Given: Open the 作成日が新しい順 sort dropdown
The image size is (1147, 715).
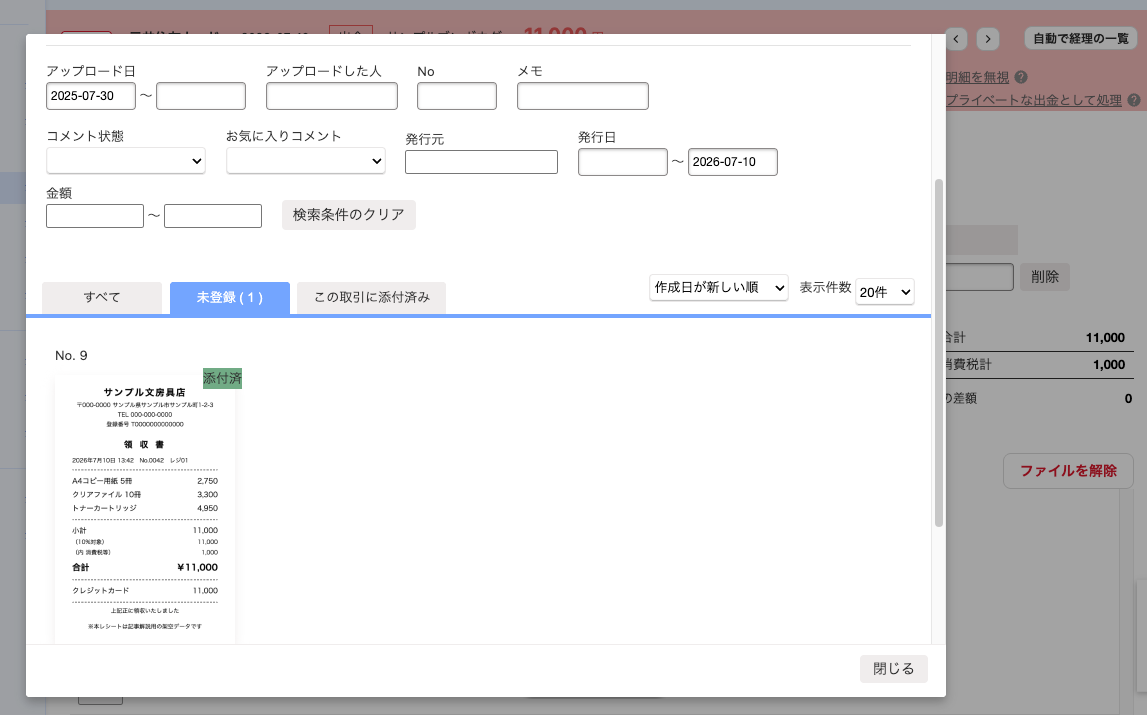Looking at the screenshot, I should 719,288.
